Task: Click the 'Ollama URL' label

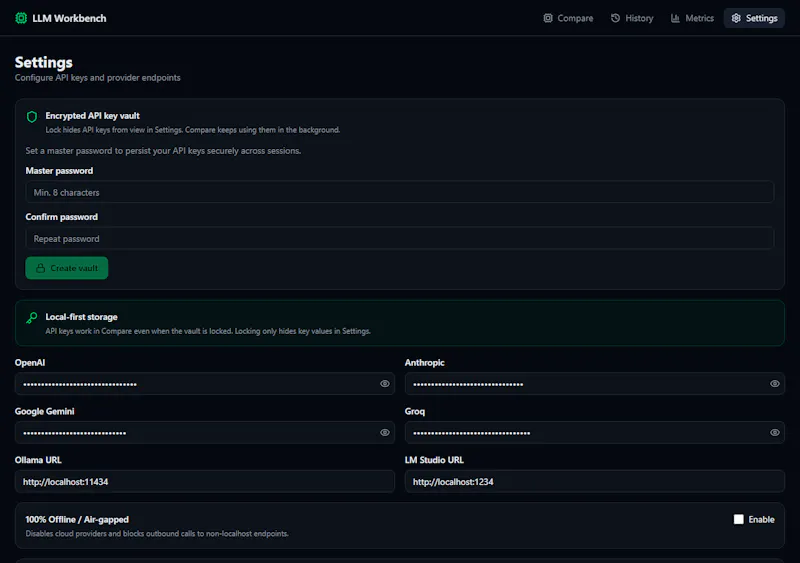Action: click(x=38, y=460)
